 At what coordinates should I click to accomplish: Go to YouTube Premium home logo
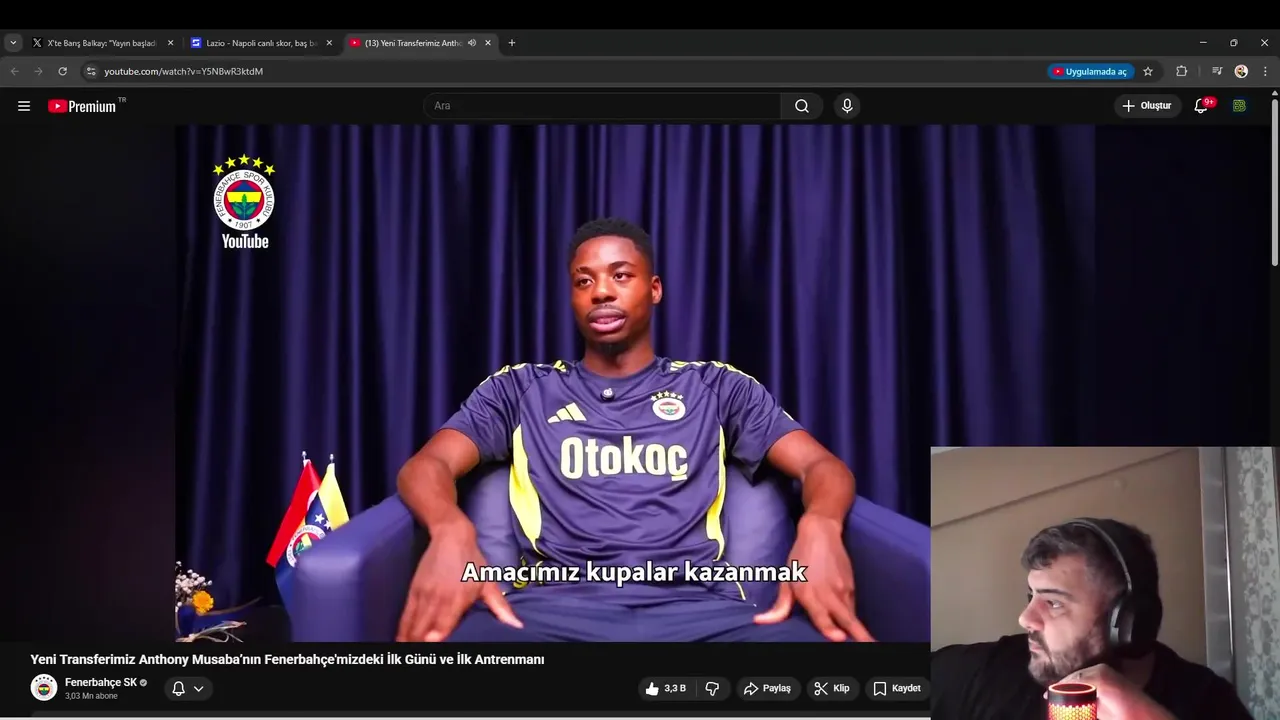tap(82, 106)
